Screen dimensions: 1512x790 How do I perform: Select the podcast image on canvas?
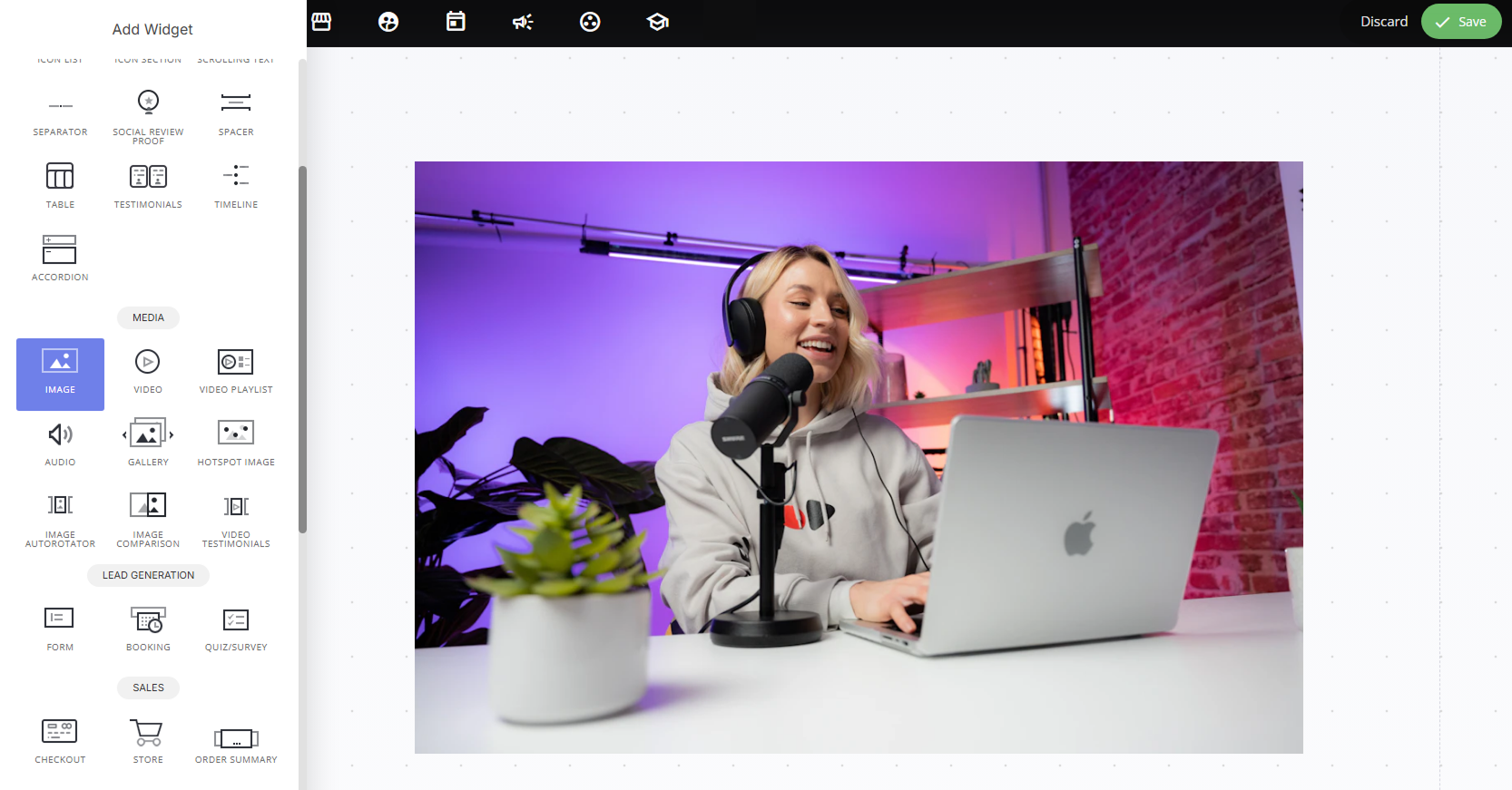(859, 457)
